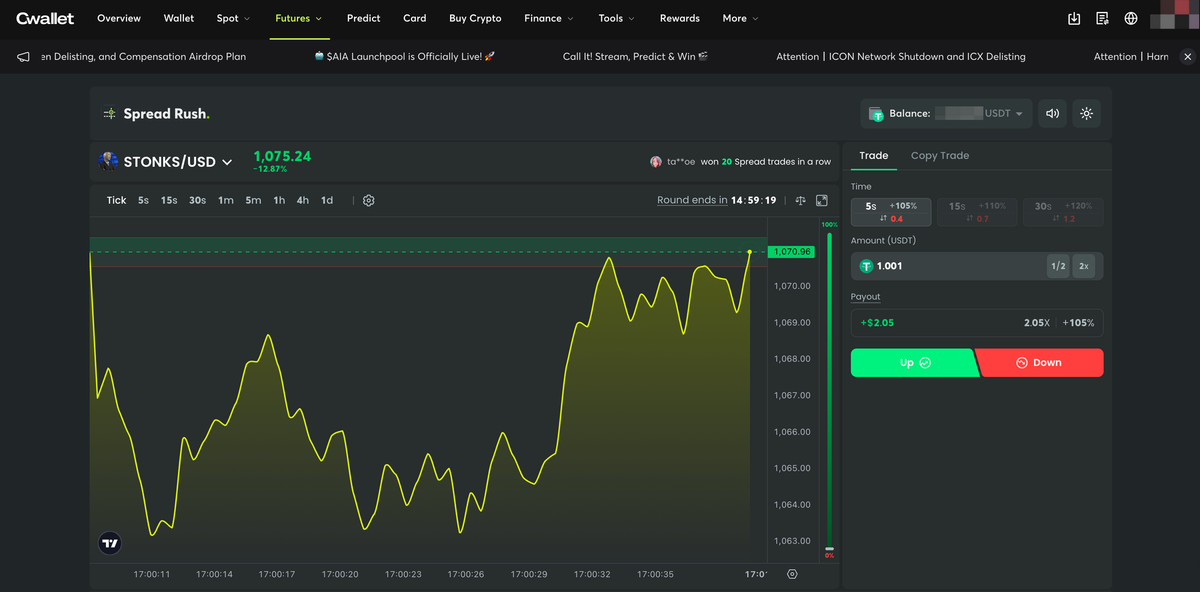Image resolution: width=1200 pixels, height=592 pixels.
Task: Expand chart to fullscreen
Action: [822, 200]
